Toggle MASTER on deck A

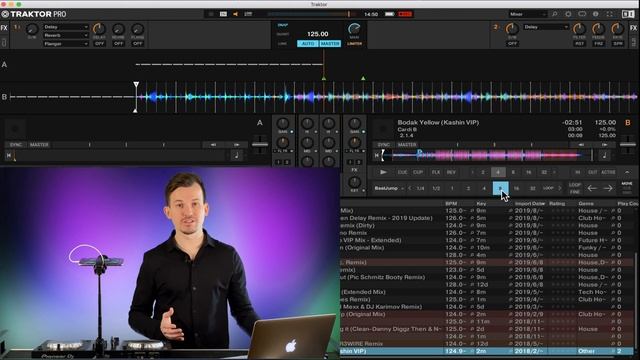(39, 144)
